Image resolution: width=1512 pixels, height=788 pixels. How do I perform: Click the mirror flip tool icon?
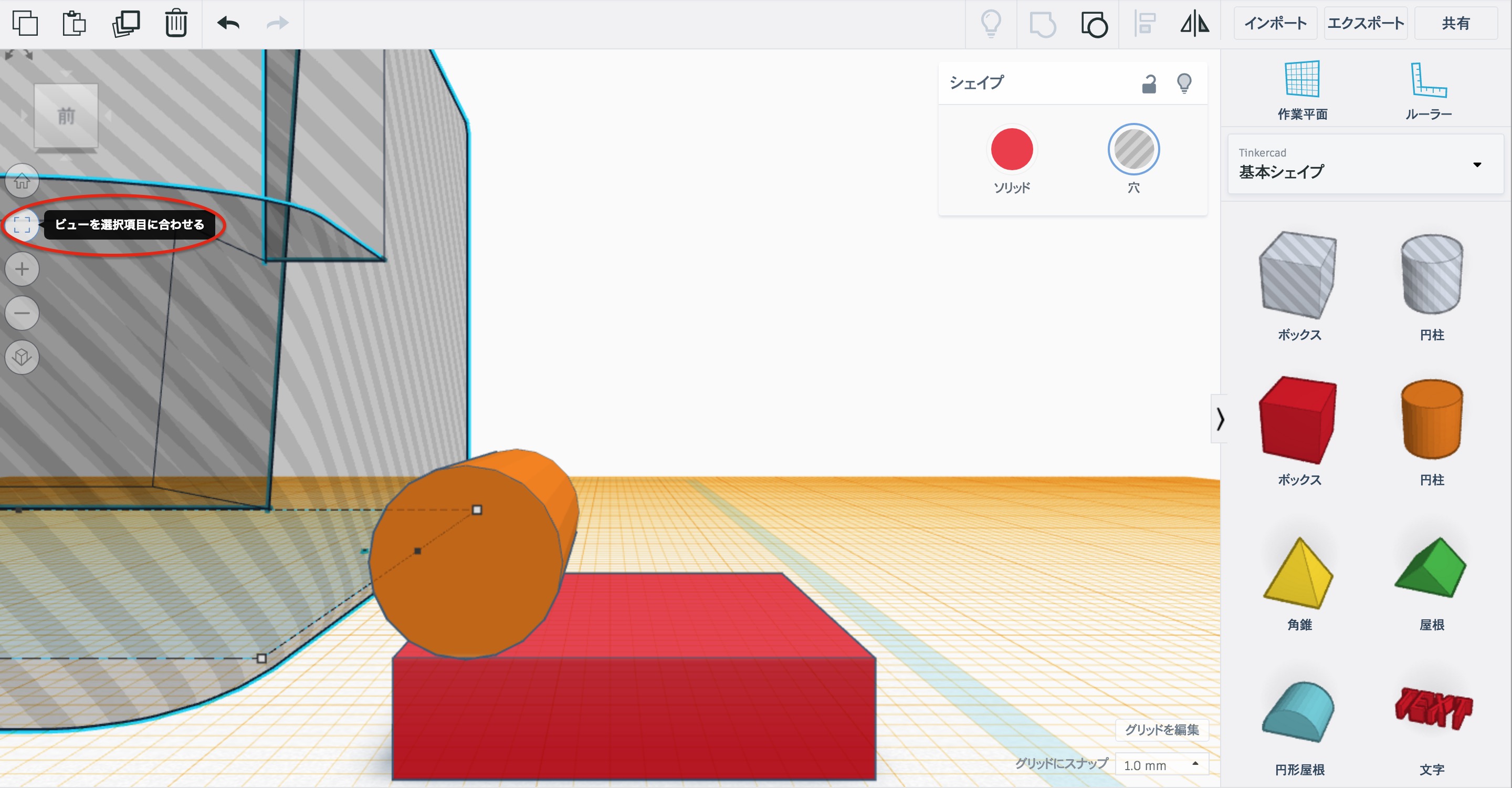tap(1194, 24)
